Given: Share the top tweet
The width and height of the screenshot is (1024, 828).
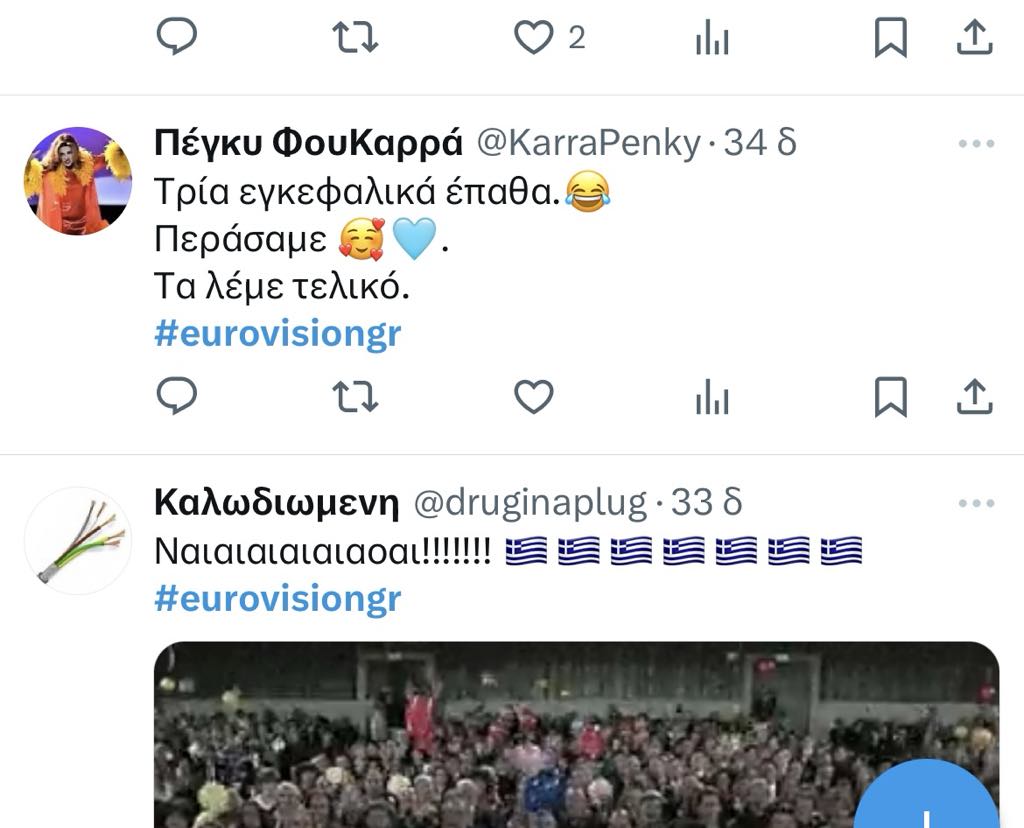Looking at the screenshot, I should [x=974, y=37].
